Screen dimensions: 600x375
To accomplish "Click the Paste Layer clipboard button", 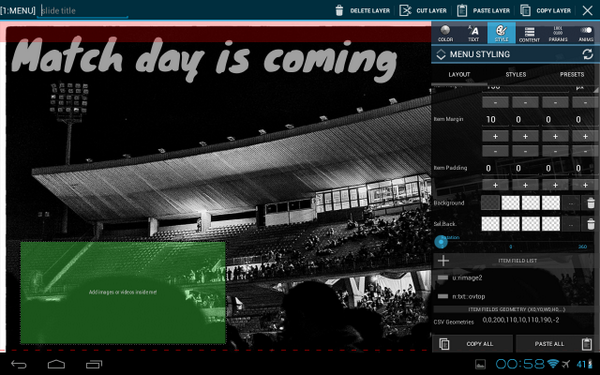I will [483, 11].
